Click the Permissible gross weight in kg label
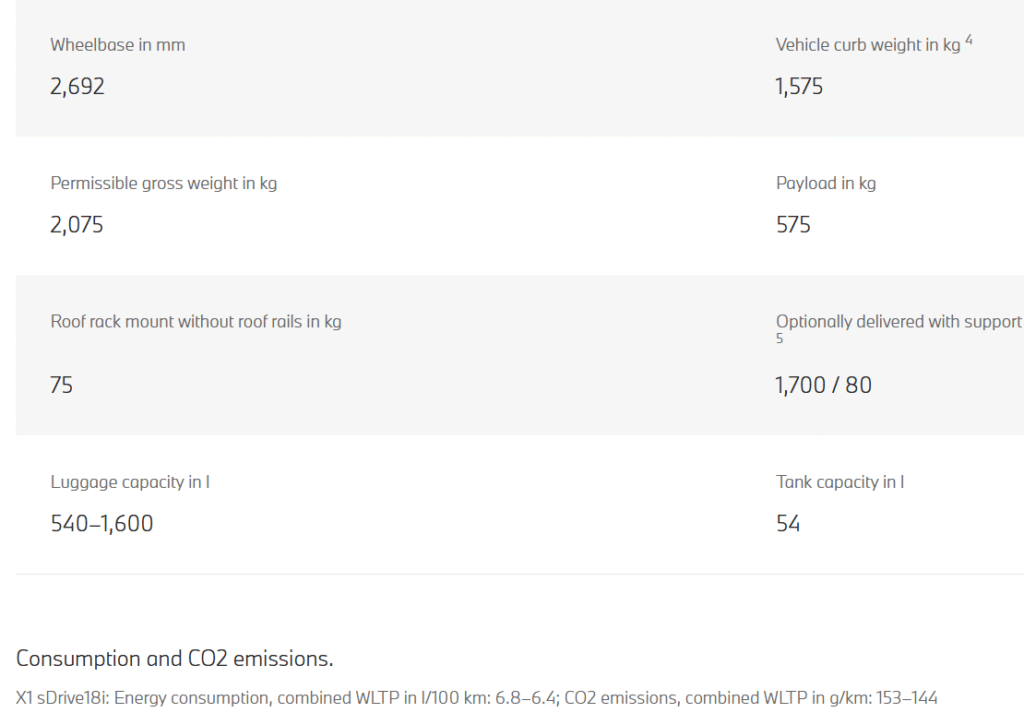The height and width of the screenshot is (713, 1024). click(164, 184)
